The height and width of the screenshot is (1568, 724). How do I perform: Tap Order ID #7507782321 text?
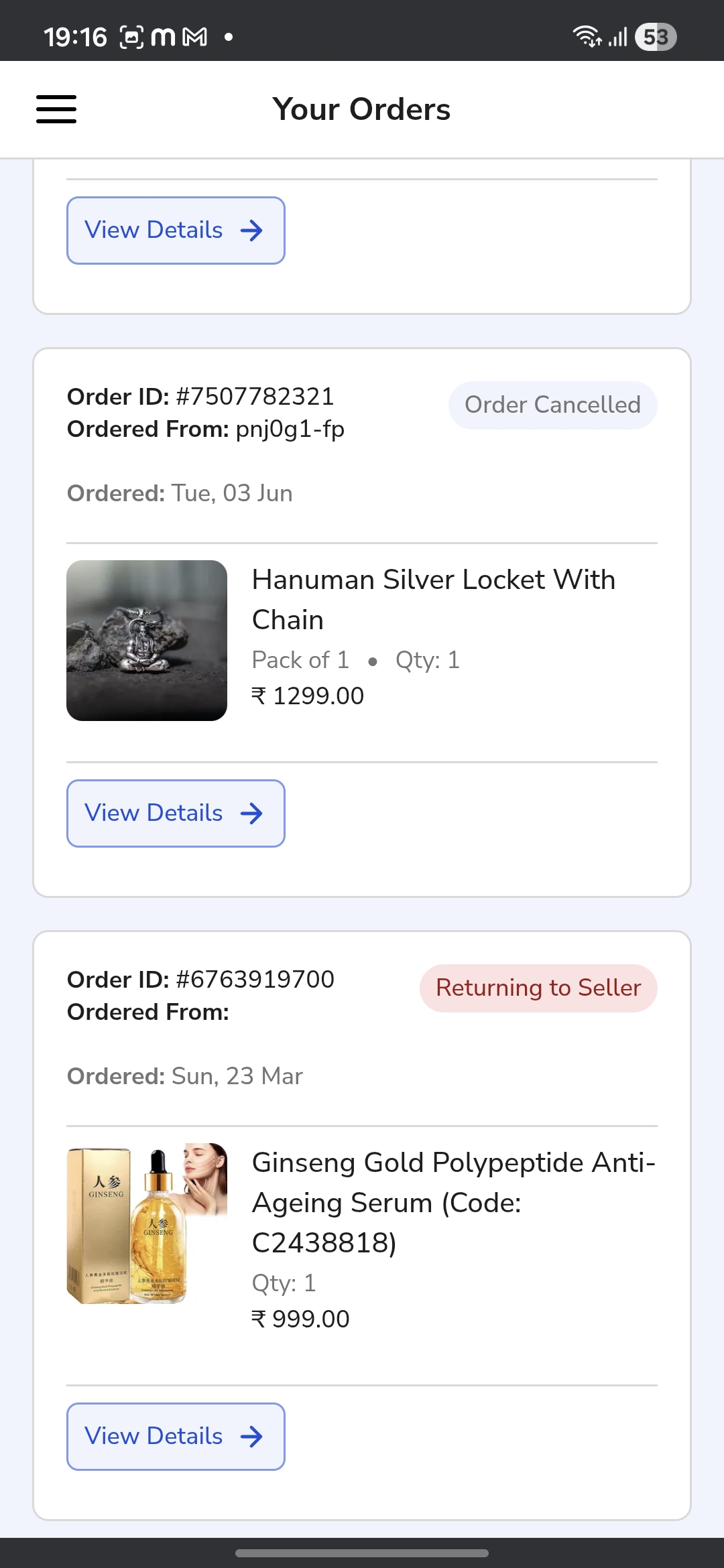200,397
